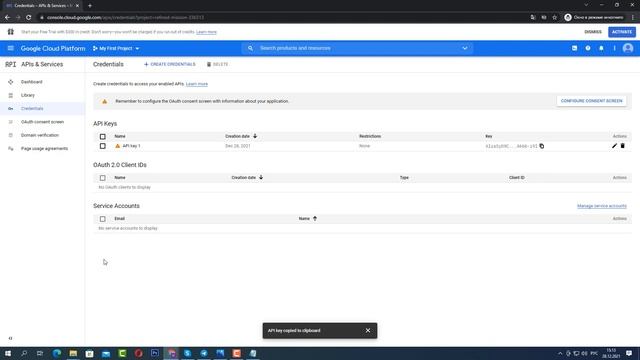
Task: Click the gift icon in free trial banner
Action: (x=11, y=32)
